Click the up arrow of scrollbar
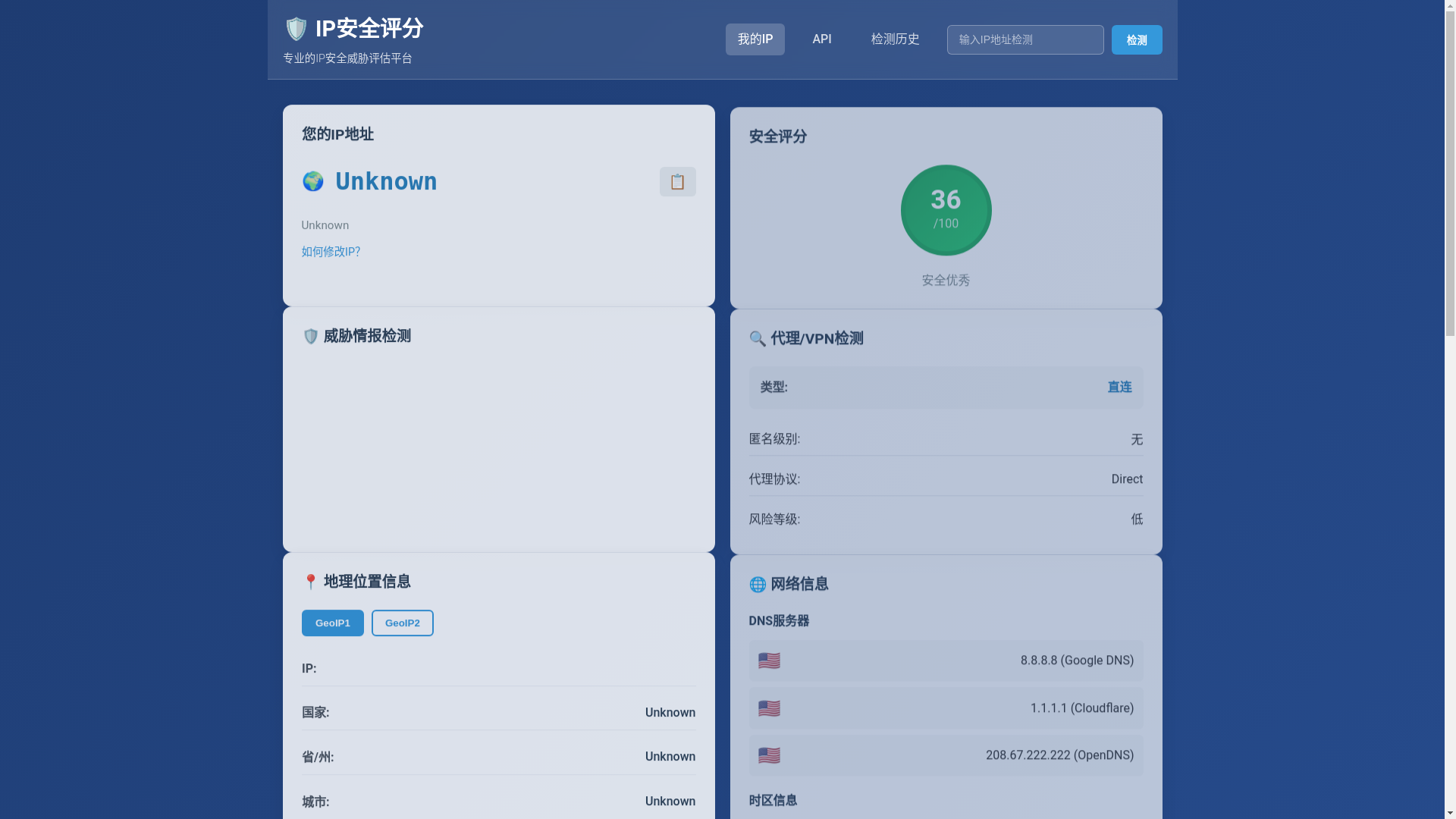Viewport: 1456px width, 819px height. click(1450, 6)
